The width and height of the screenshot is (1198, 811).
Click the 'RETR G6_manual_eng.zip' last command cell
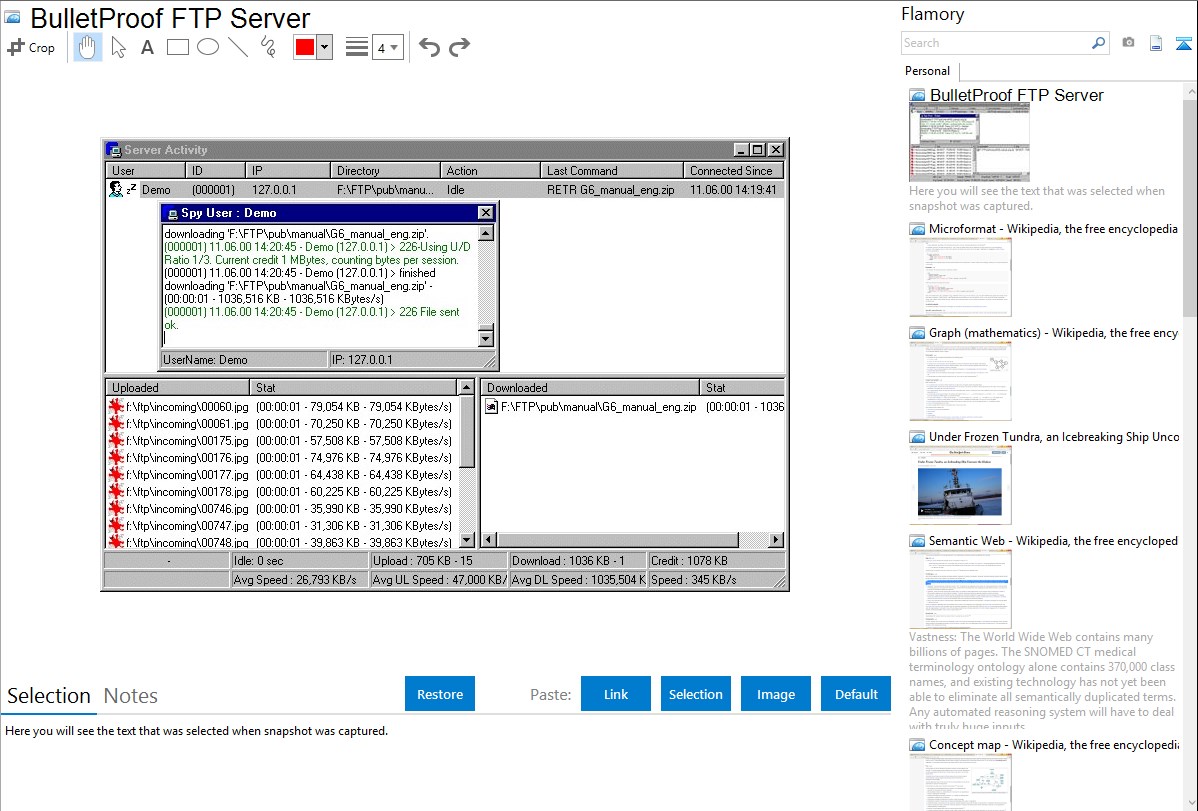pos(610,190)
